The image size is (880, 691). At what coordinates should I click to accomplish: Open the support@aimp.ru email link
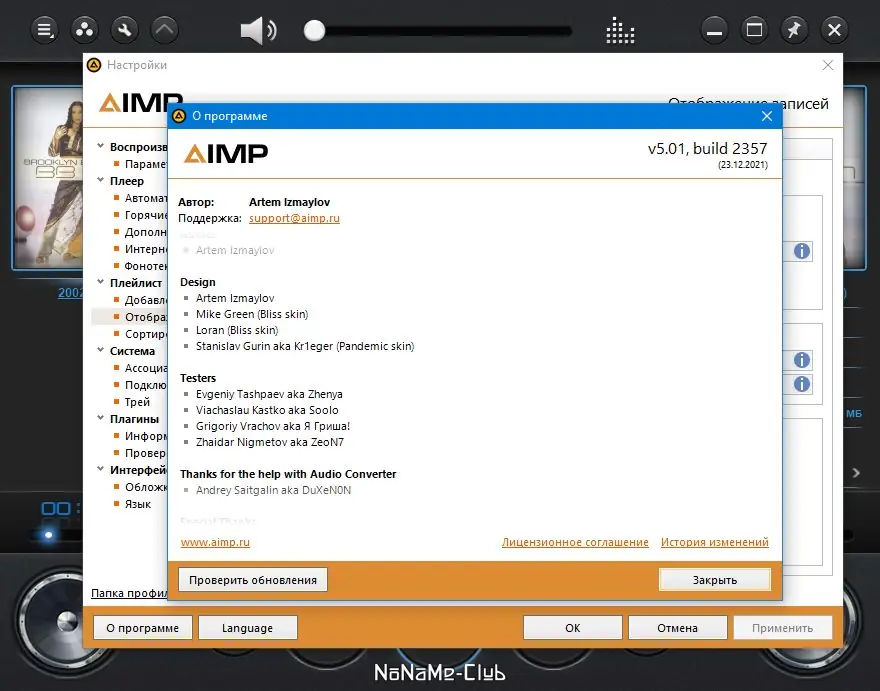point(294,218)
